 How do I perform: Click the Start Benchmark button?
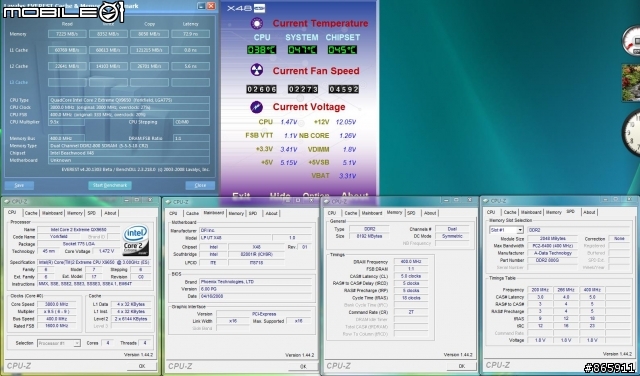(110, 185)
